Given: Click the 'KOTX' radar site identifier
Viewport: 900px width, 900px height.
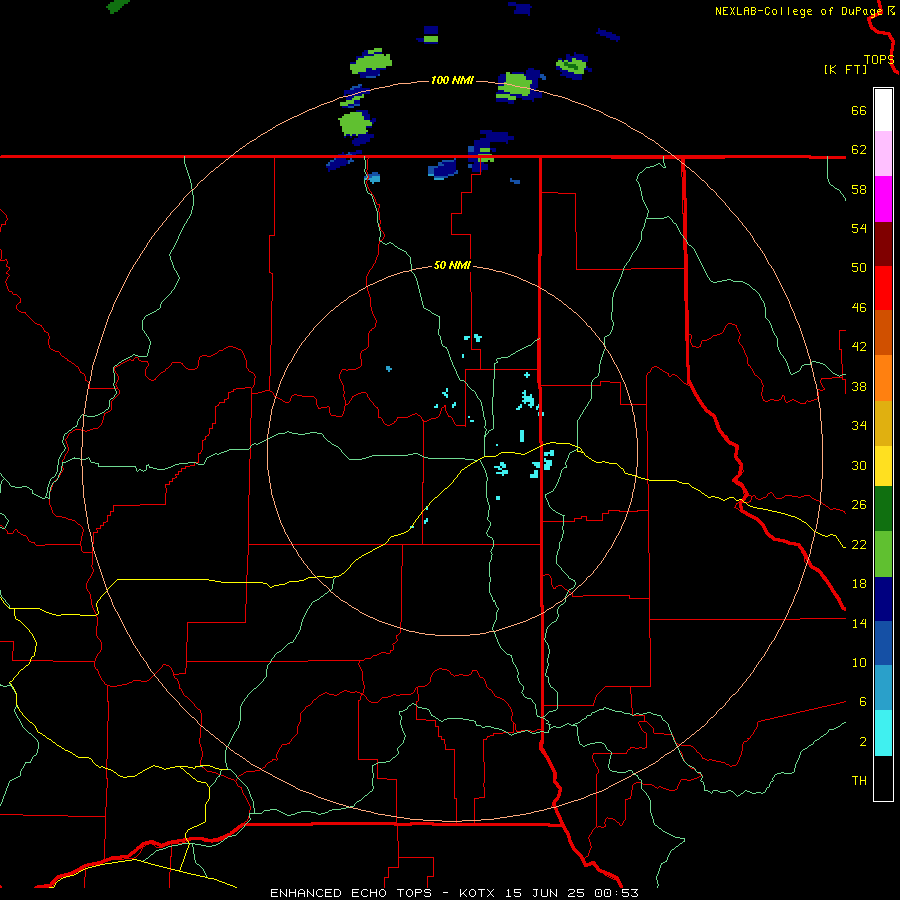Looking at the screenshot, I should pyautogui.click(x=479, y=893).
